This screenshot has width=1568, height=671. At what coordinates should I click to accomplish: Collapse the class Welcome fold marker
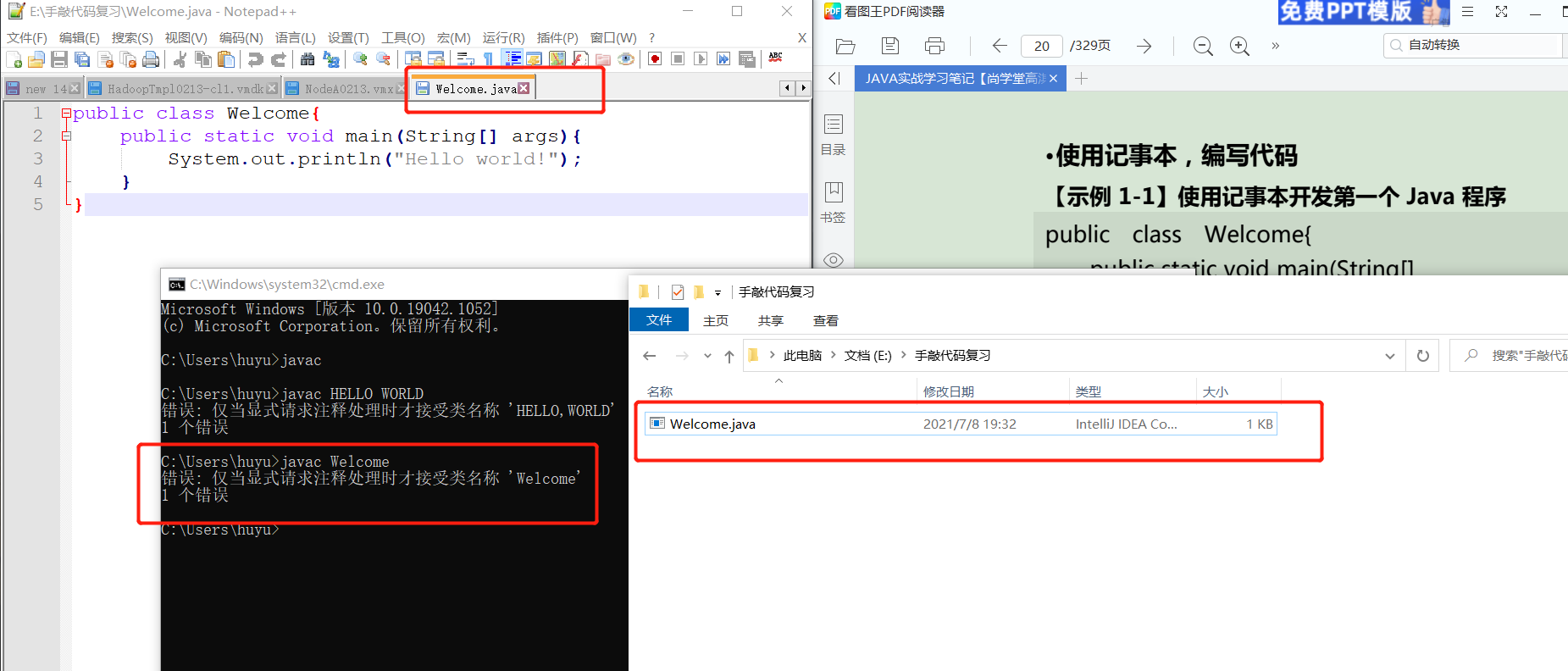66,113
